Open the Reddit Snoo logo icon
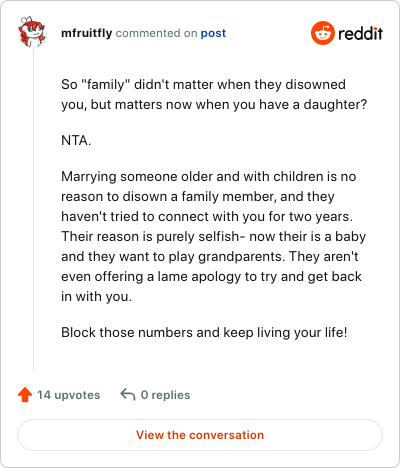Screen dimensions: 400x468 pyautogui.click(x=323, y=33)
